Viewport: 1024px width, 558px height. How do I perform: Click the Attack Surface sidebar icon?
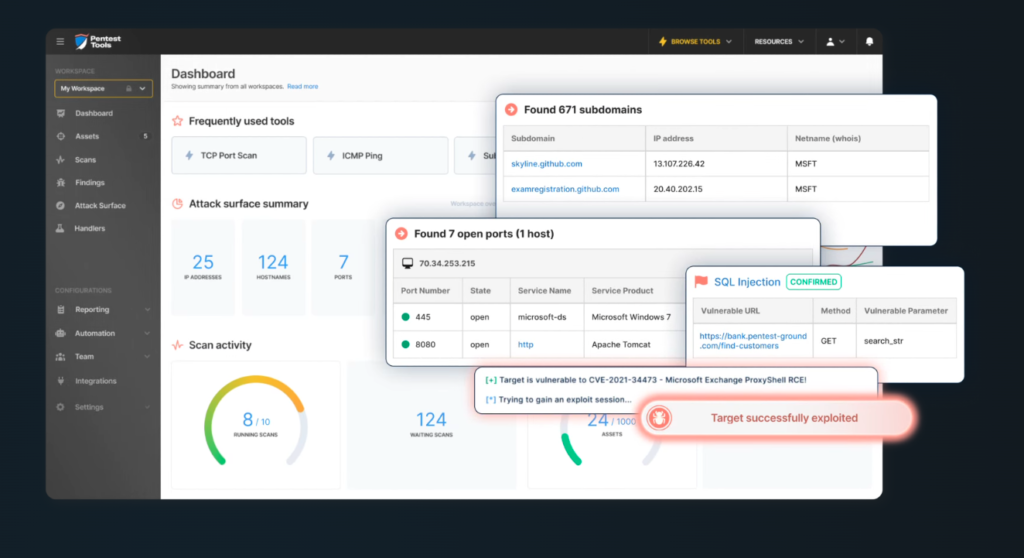(x=61, y=205)
